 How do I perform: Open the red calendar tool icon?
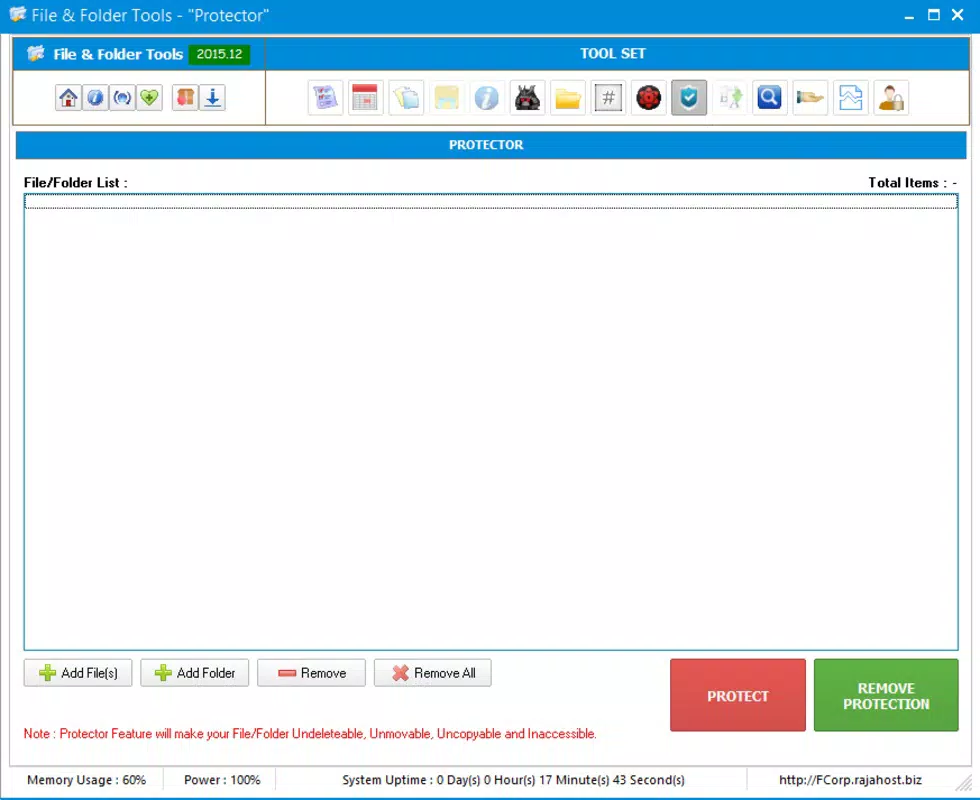[x=366, y=98]
